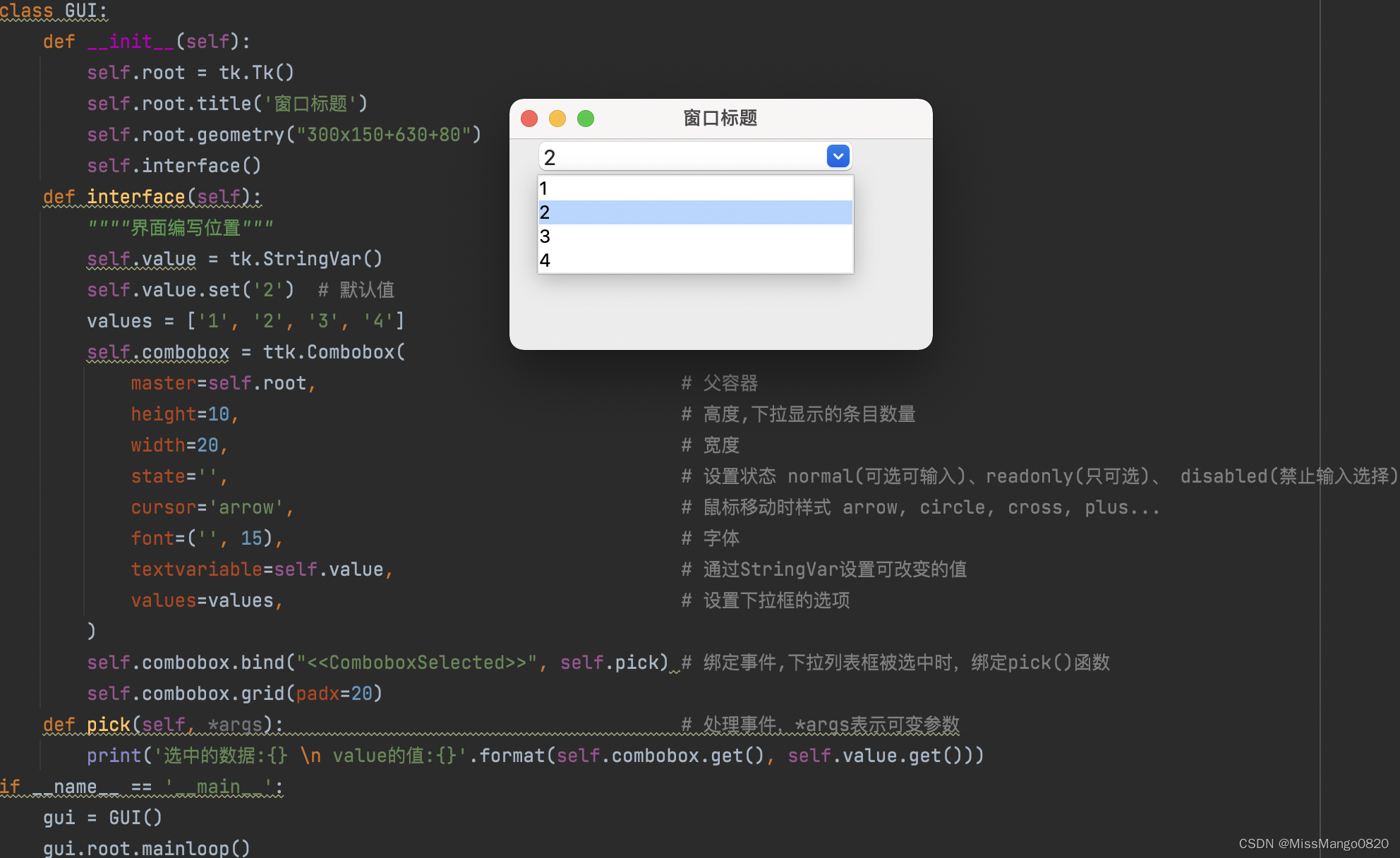Select option 1 in dropdown list

coord(695,188)
